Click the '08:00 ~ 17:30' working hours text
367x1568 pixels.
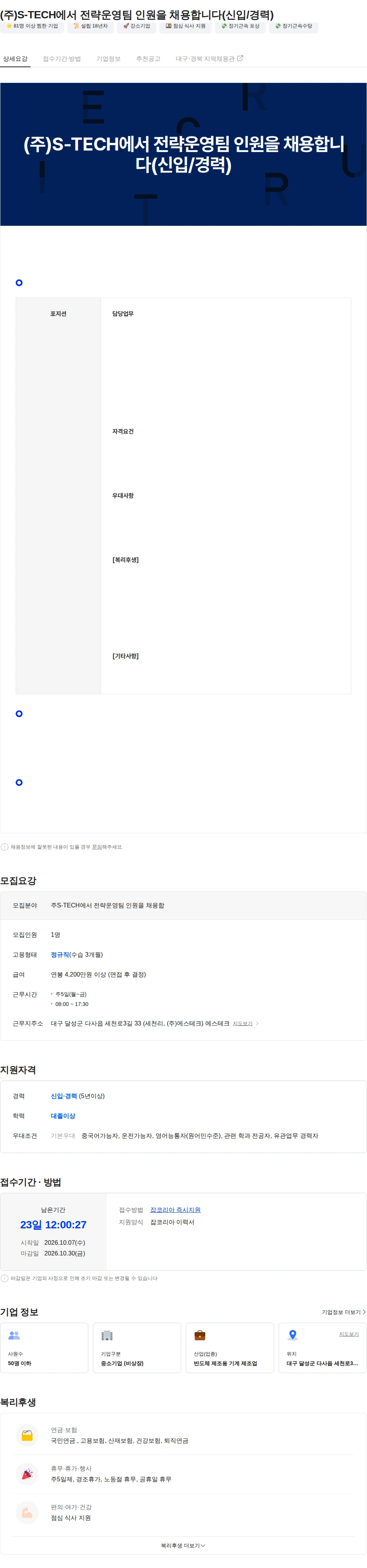point(72,1004)
